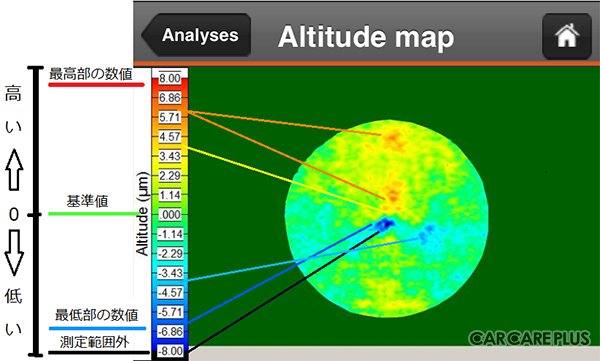The height and width of the screenshot is (361, 600).
Task: Click the upper orange high spot on map
Action: click(x=394, y=140)
